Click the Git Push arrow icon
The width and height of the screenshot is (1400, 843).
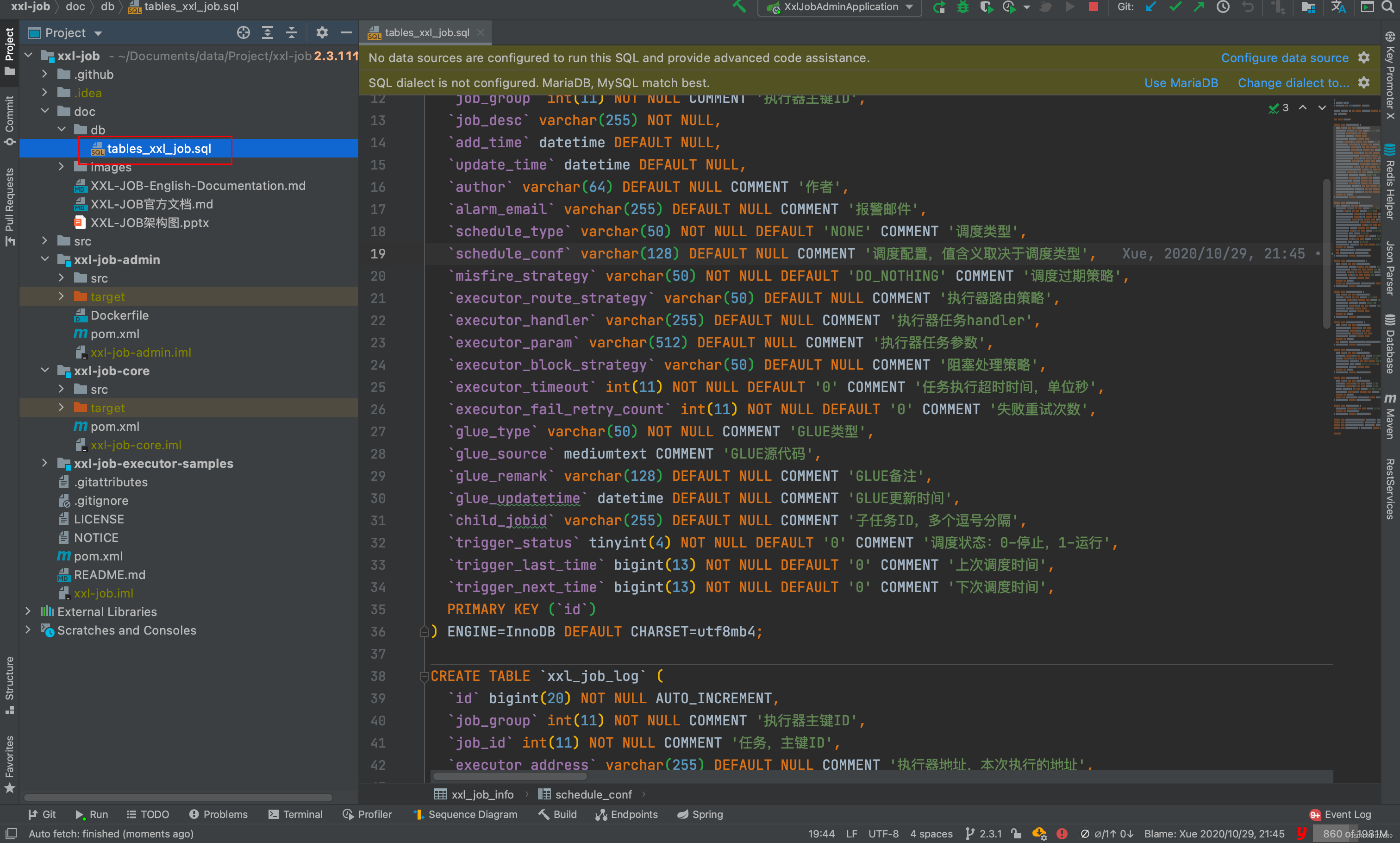pos(1199,7)
